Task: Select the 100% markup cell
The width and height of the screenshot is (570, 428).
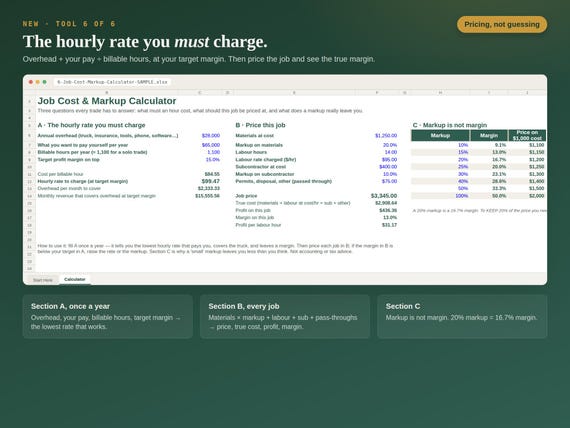Action: (462, 196)
